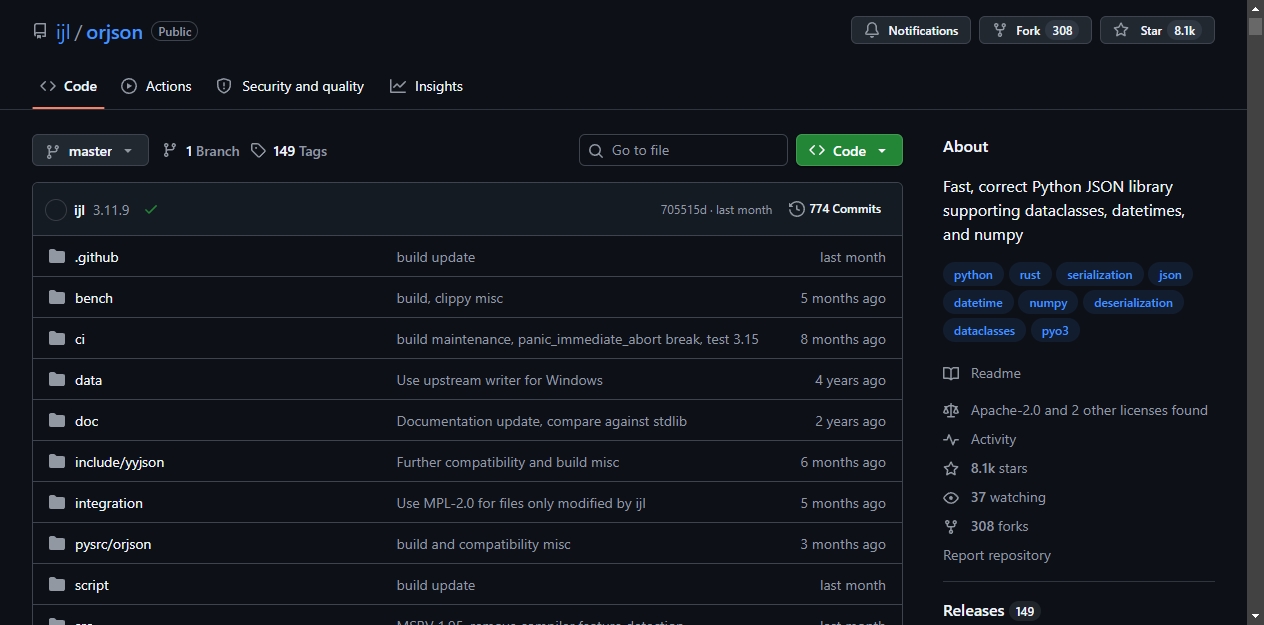The width and height of the screenshot is (1264, 625).
Task: Select the rust topic tag
Action: 1030,275
